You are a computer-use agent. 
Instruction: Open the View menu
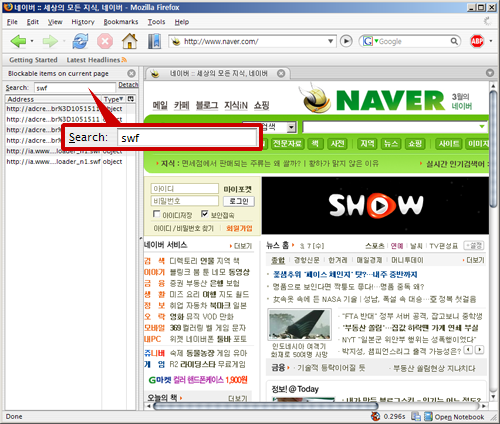pos(55,22)
